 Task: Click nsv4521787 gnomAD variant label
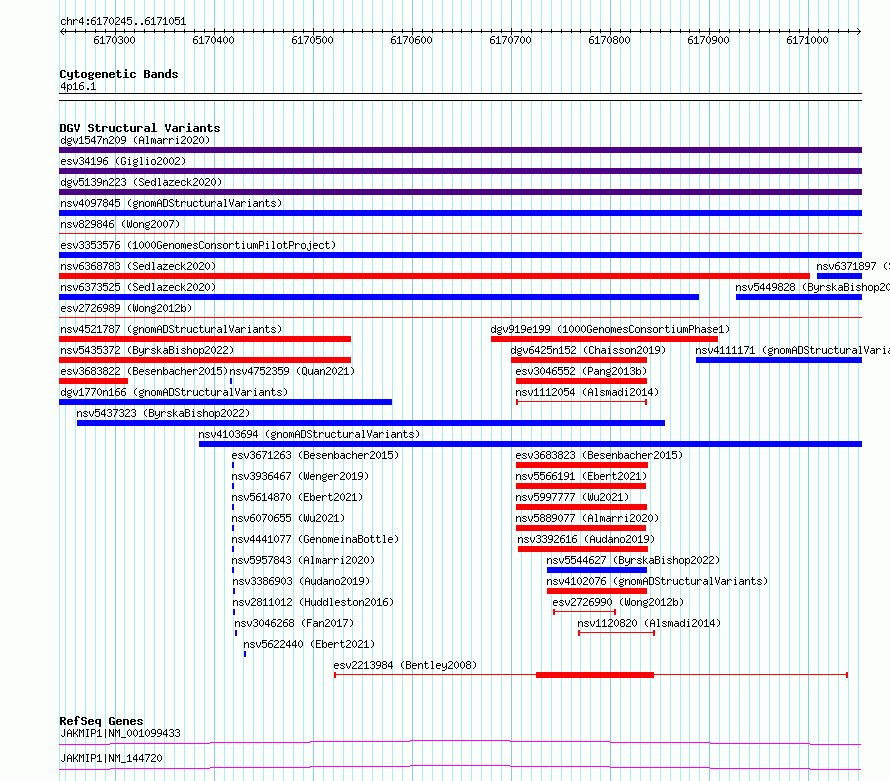pos(171,329)
